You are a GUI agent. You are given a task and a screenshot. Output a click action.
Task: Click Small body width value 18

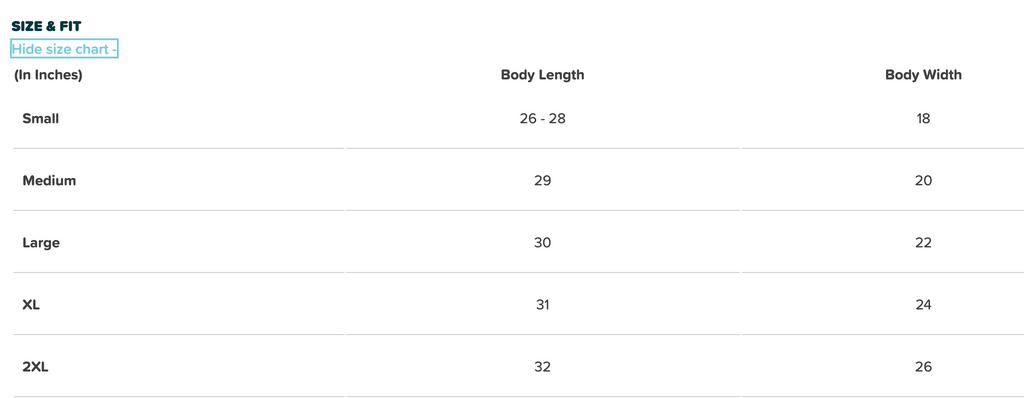click(x=923, y=119)
